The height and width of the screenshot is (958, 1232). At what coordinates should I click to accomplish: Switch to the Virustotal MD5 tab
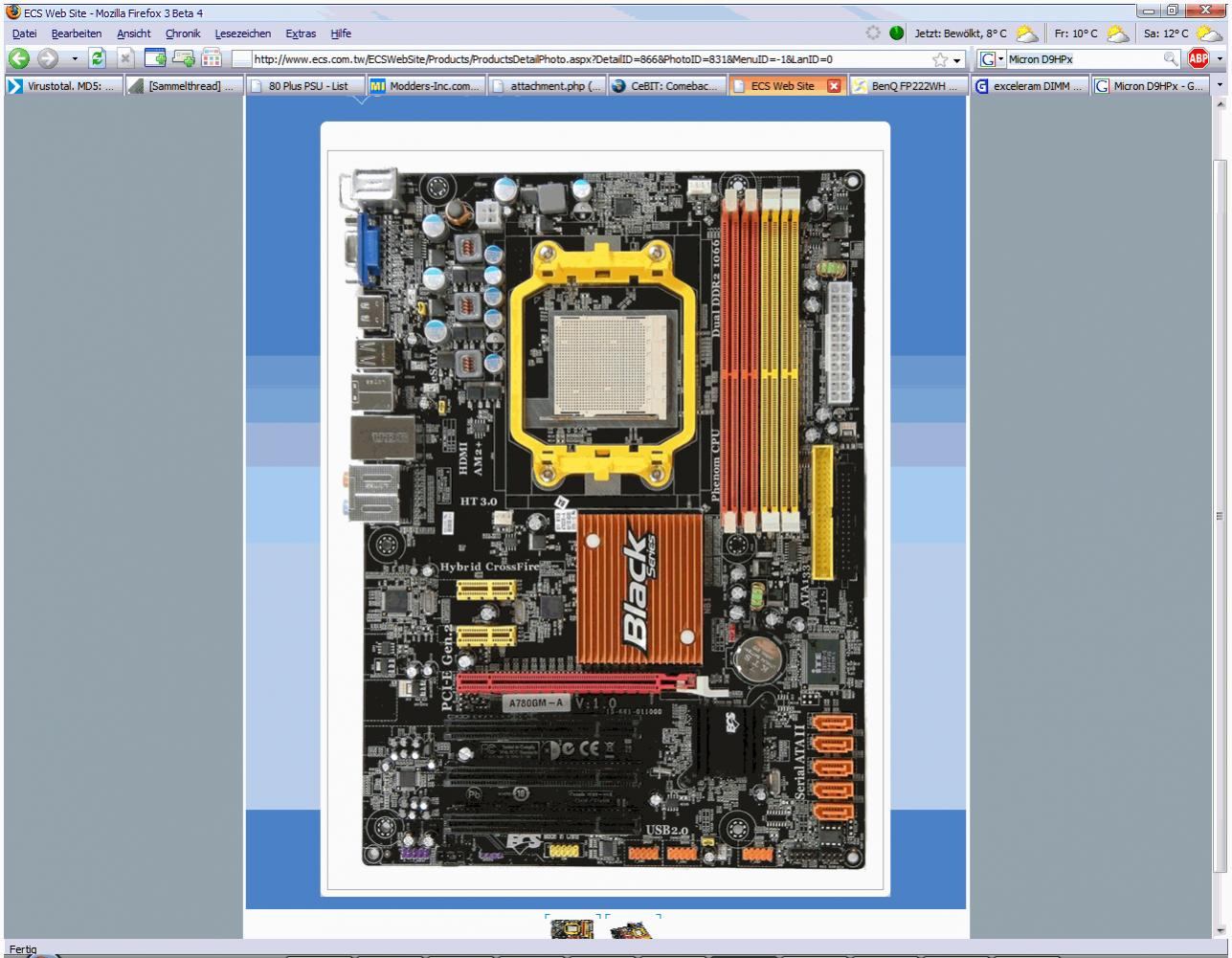63,86
